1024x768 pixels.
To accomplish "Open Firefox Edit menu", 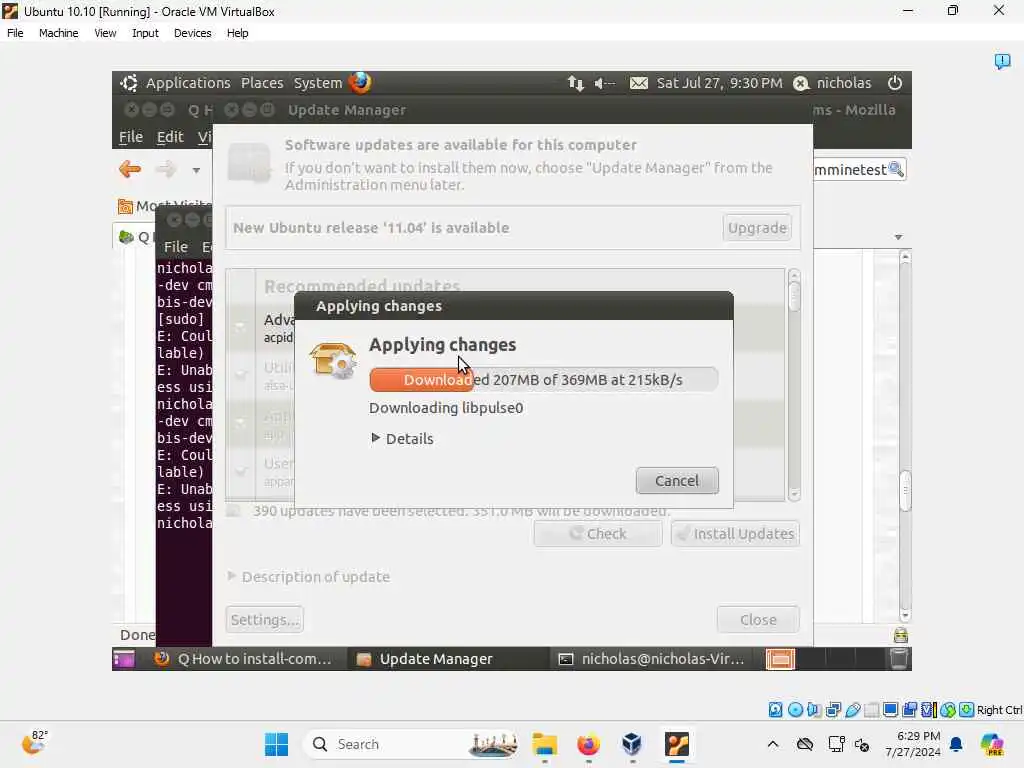I will [x=170, y=136].
